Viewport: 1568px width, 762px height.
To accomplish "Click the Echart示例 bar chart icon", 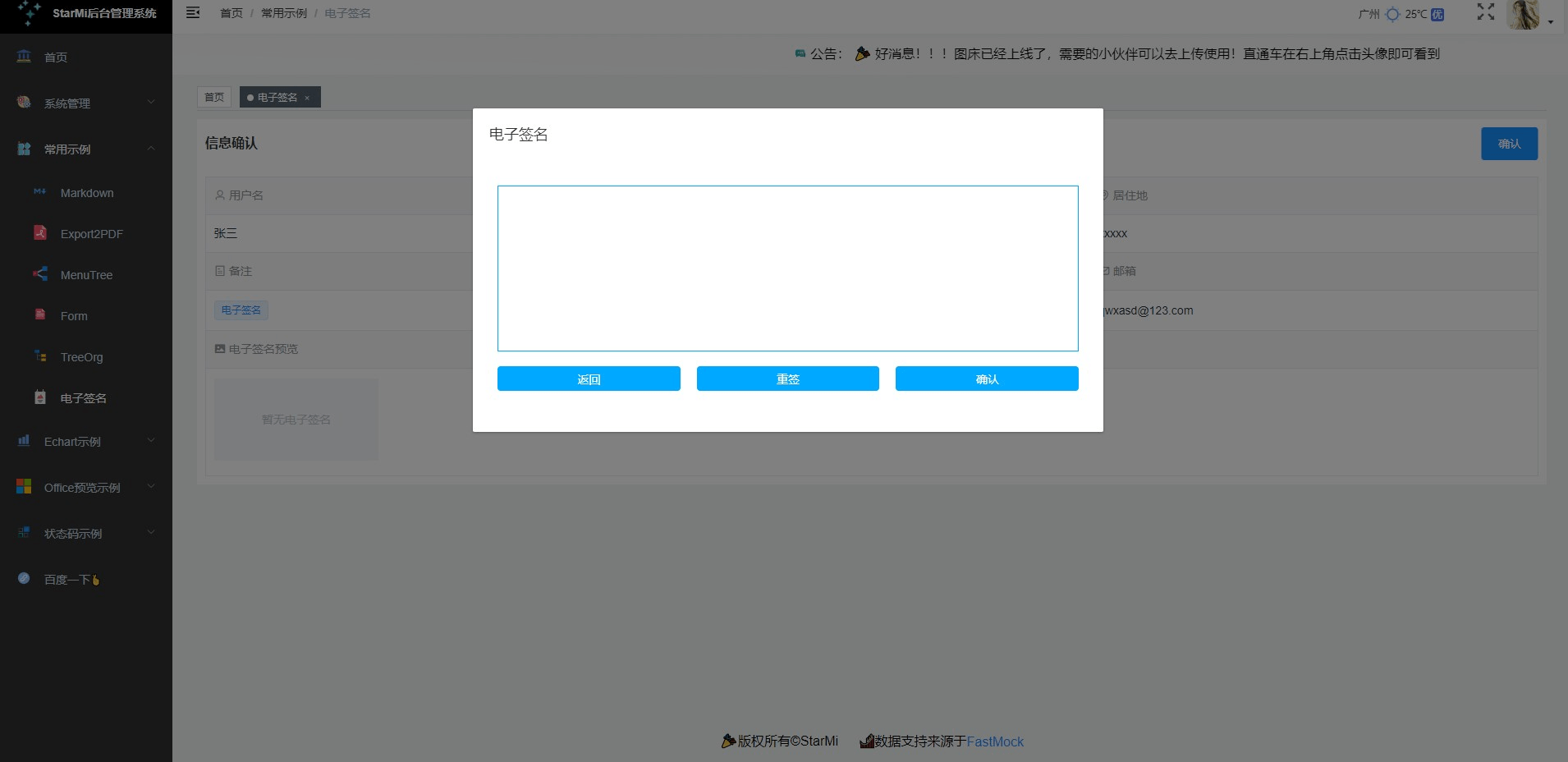I will click(x=24, y=441).
